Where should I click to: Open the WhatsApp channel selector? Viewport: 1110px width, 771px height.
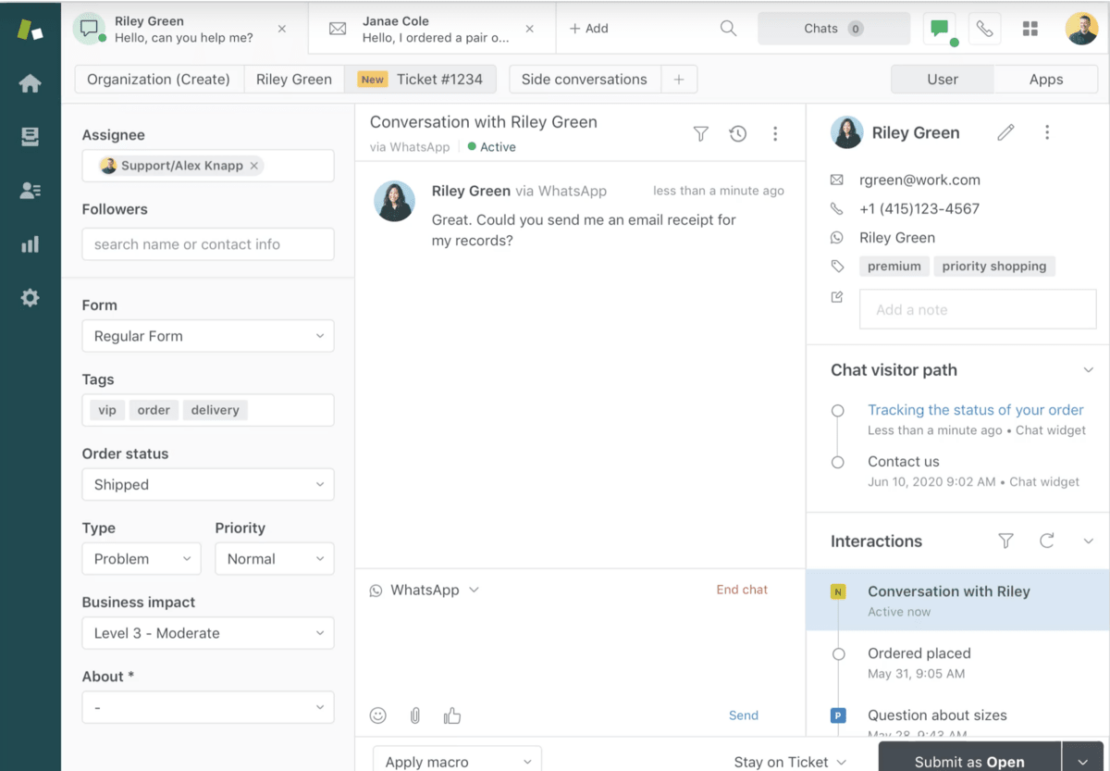(424, 590)
